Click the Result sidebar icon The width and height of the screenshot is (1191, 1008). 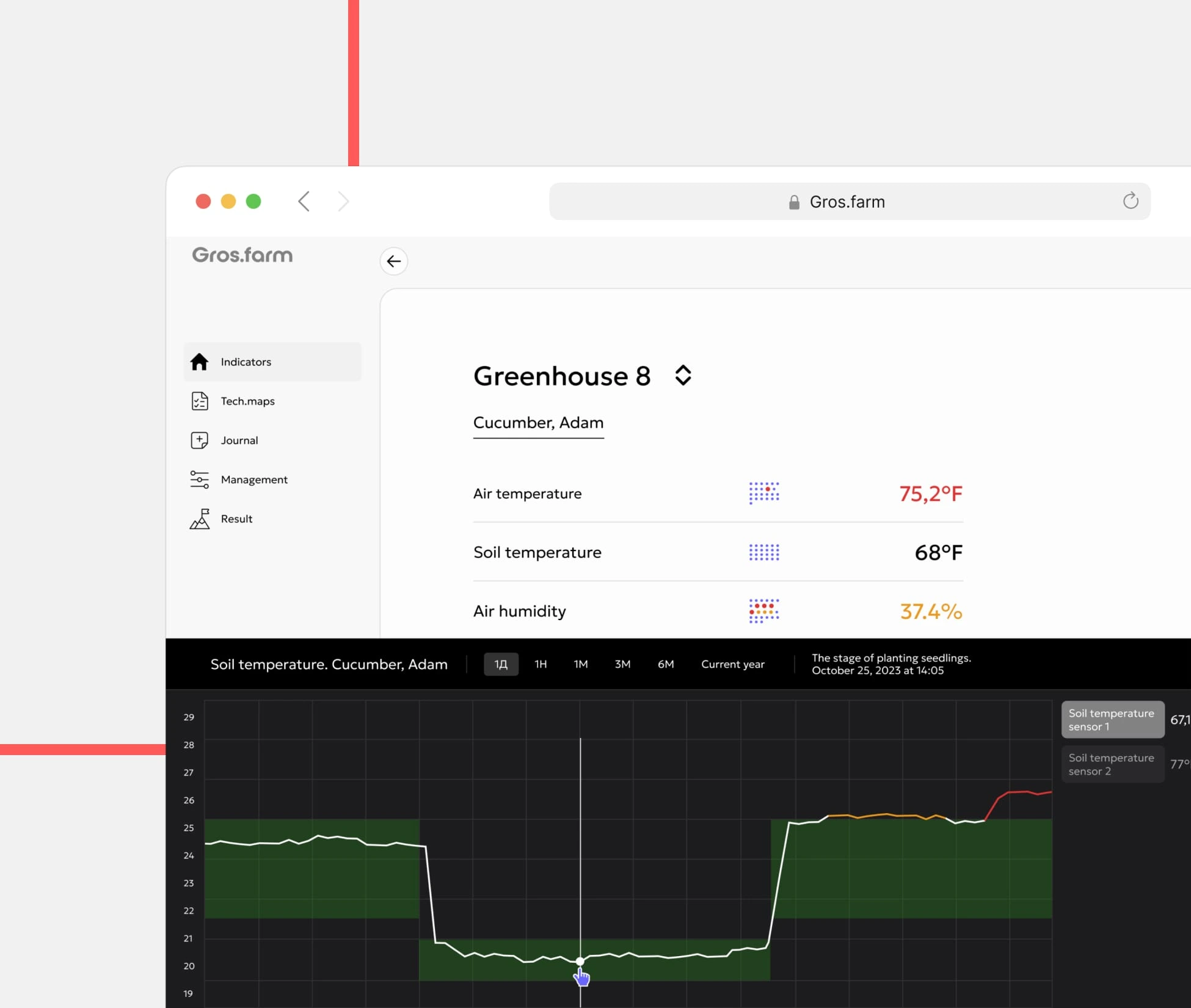[x=200, y=518]
